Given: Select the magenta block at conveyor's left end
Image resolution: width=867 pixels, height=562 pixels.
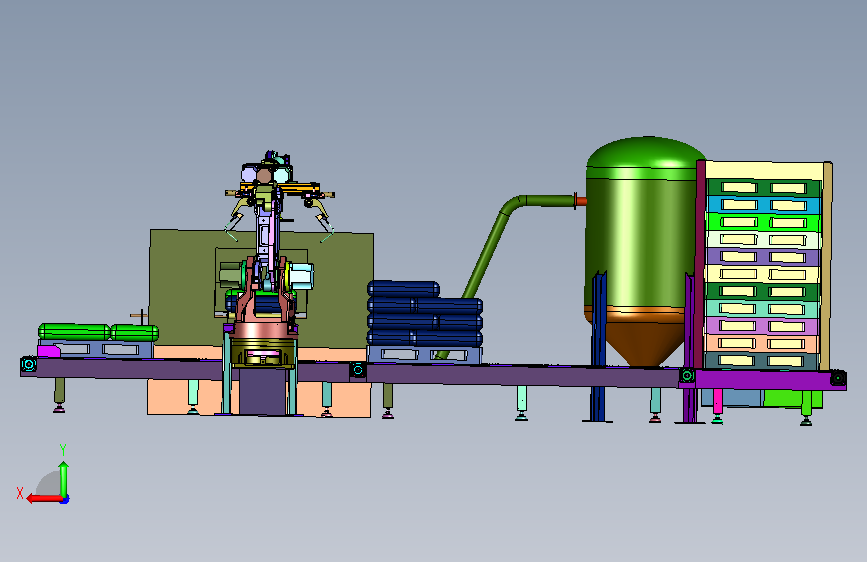Looking at the screenshot, I should click(x=48, y=351).
